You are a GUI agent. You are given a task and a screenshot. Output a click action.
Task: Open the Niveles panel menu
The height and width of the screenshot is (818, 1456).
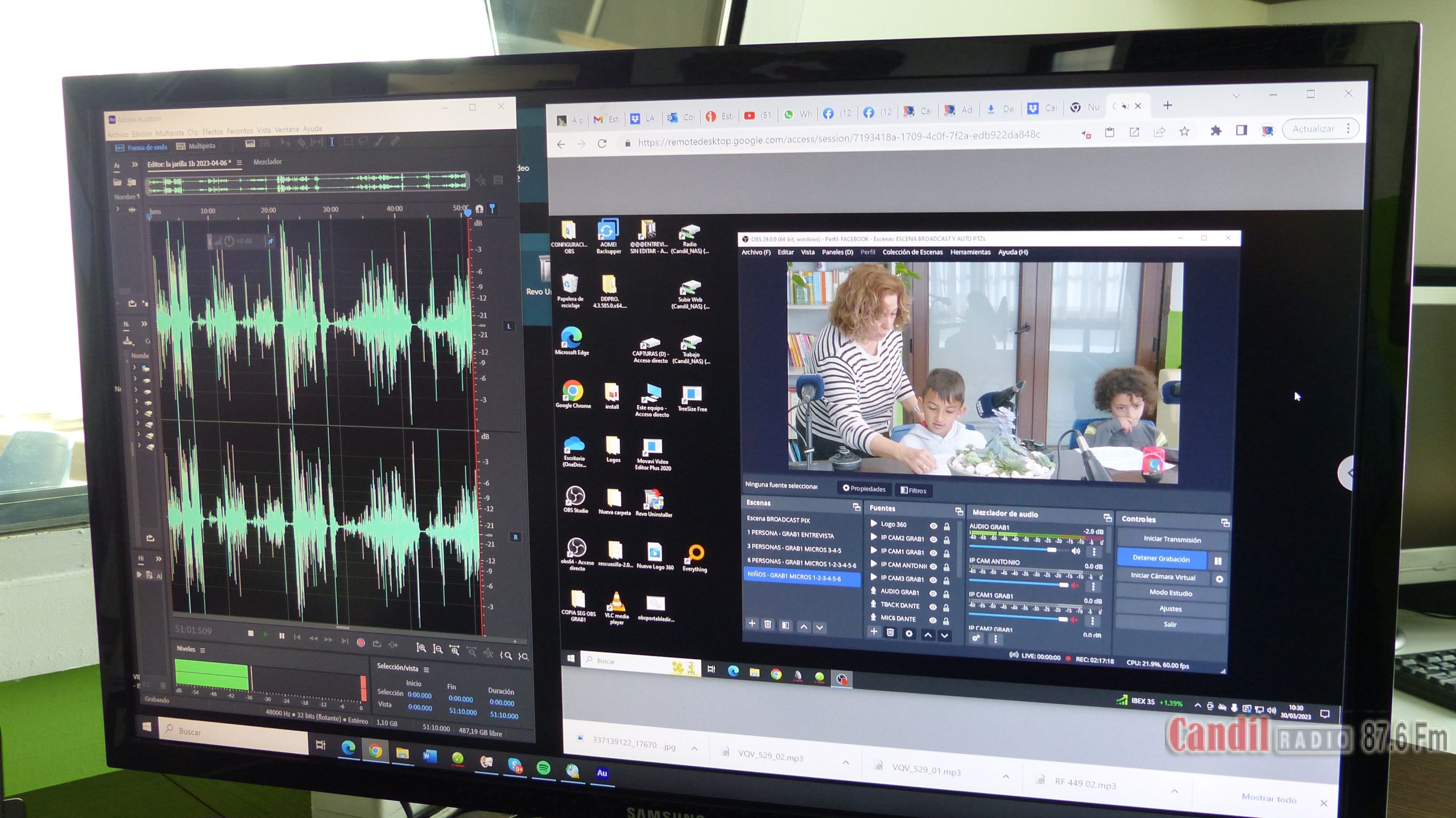tap(202, 650)
